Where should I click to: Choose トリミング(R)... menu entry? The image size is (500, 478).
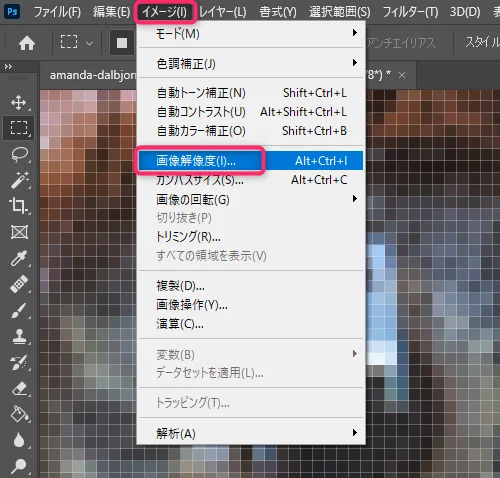click(x=251, y=237)
